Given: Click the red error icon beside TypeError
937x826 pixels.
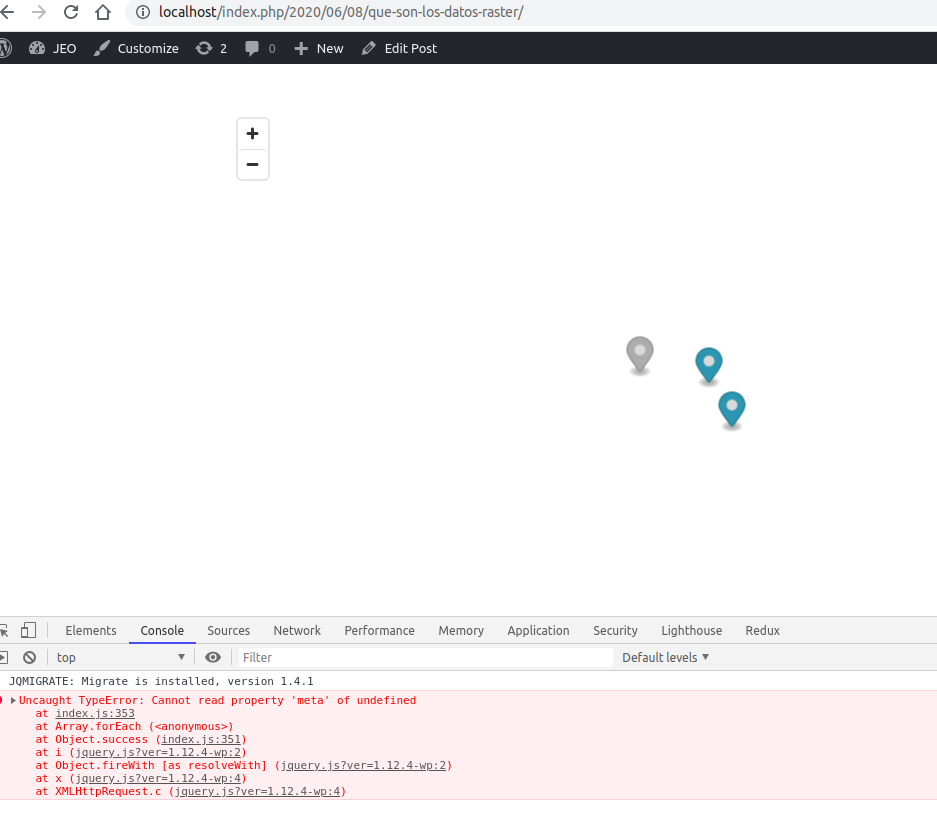Looking at the screenshot, I should (2, 700).
